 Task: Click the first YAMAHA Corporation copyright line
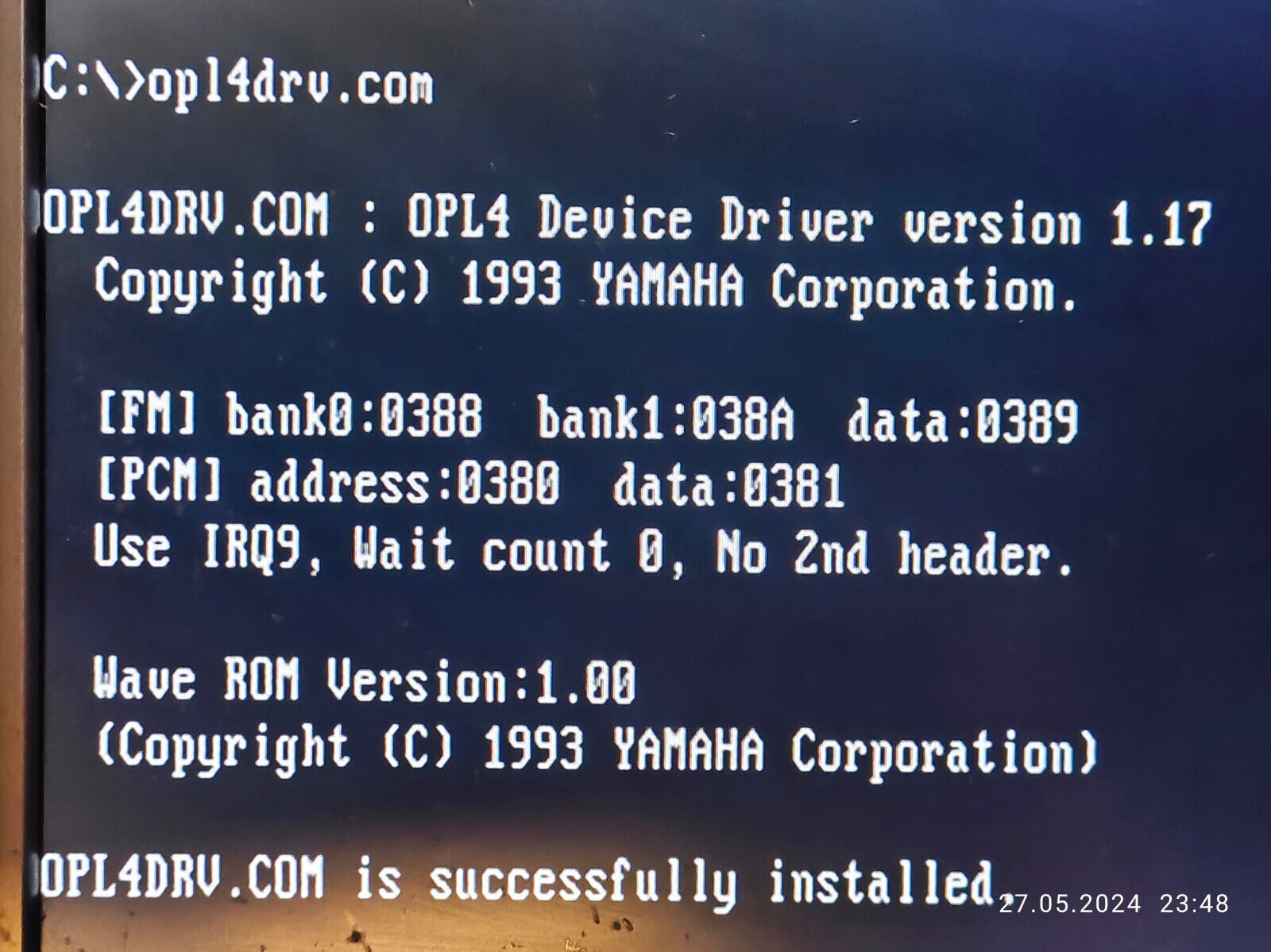[x=585, y=285]
